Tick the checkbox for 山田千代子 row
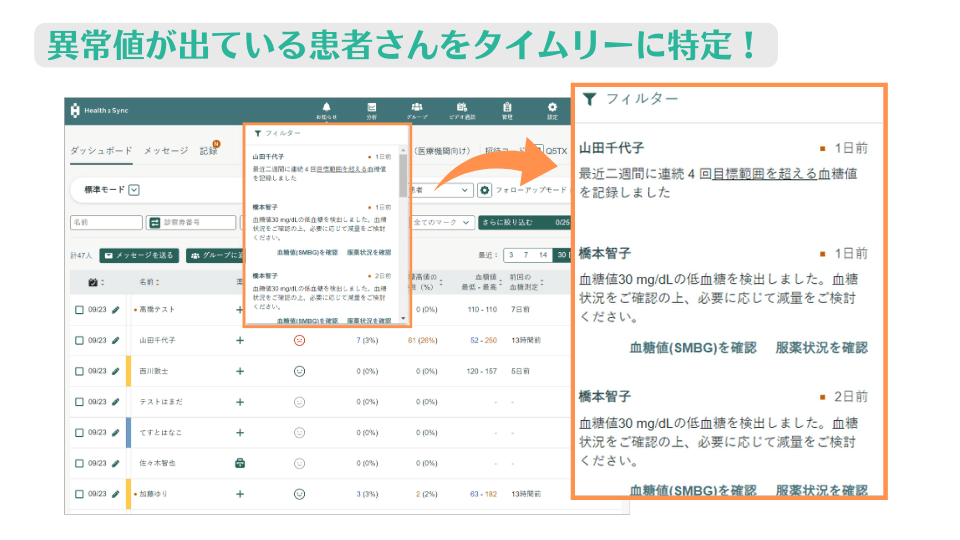The image size is (960, 540). click(80, 340)
